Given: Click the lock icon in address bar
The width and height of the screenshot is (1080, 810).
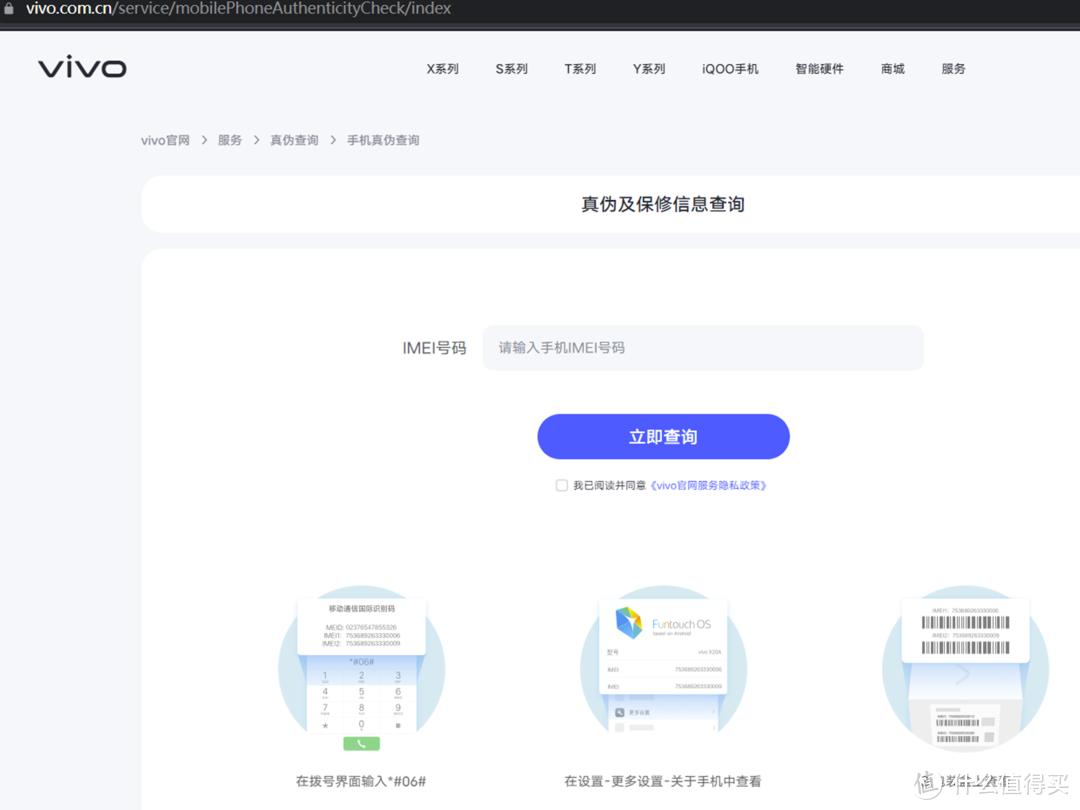Looking at the screenshot, I should tap(9, 9).
